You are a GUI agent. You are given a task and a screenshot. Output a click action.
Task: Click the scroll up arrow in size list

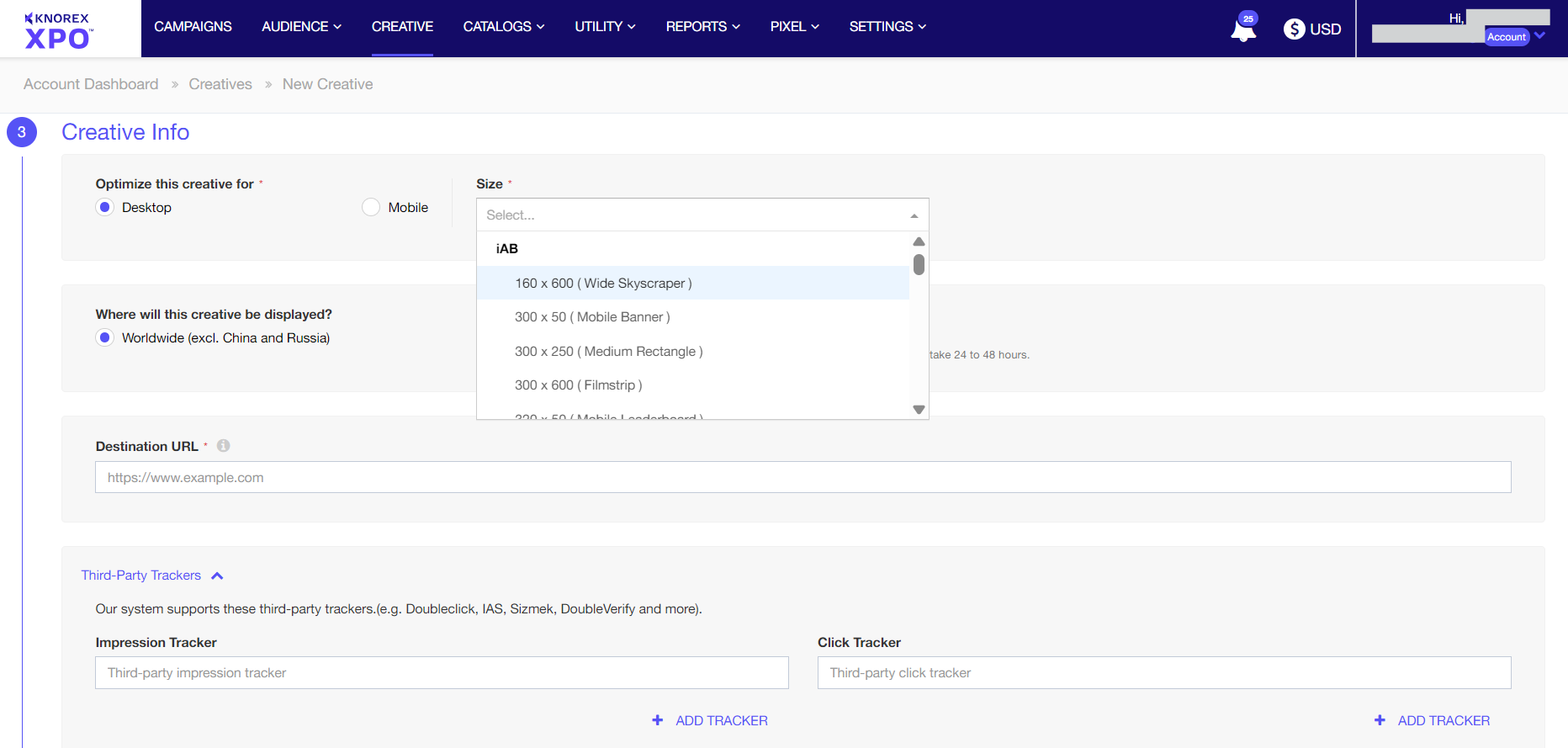(919, 242)
